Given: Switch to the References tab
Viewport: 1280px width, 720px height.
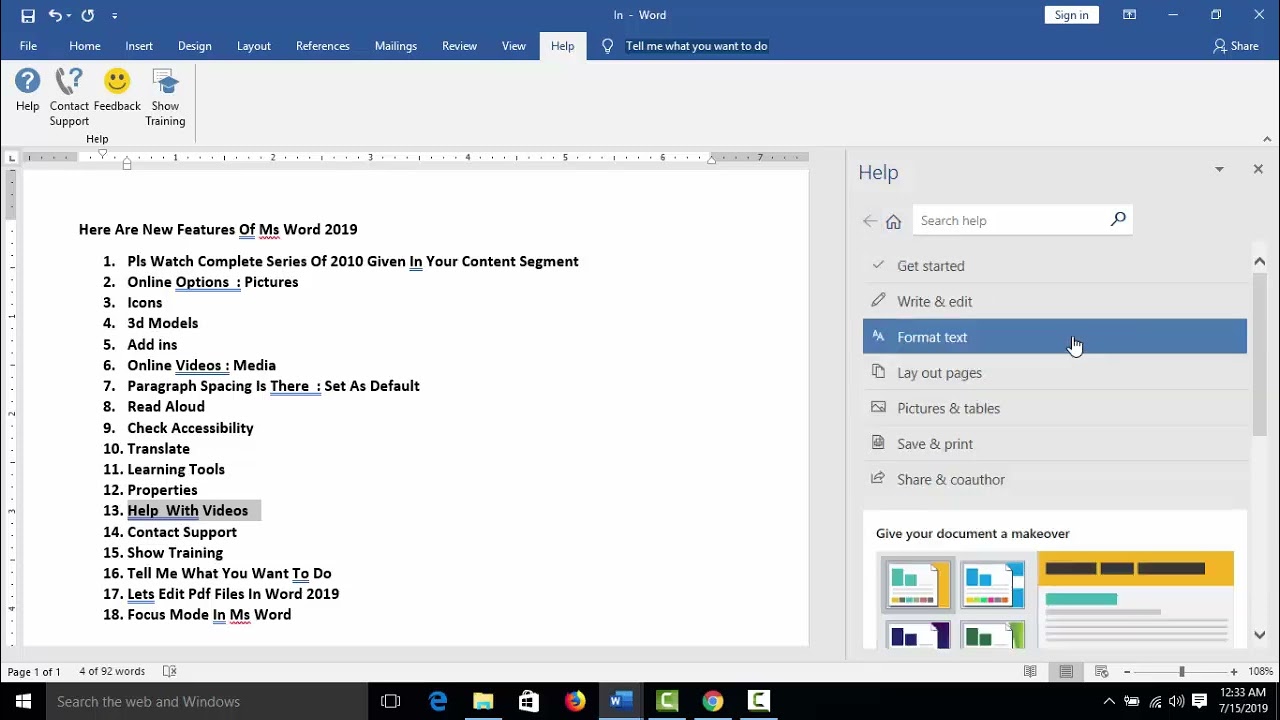Looking at the screenshot, I should [323, 46].
